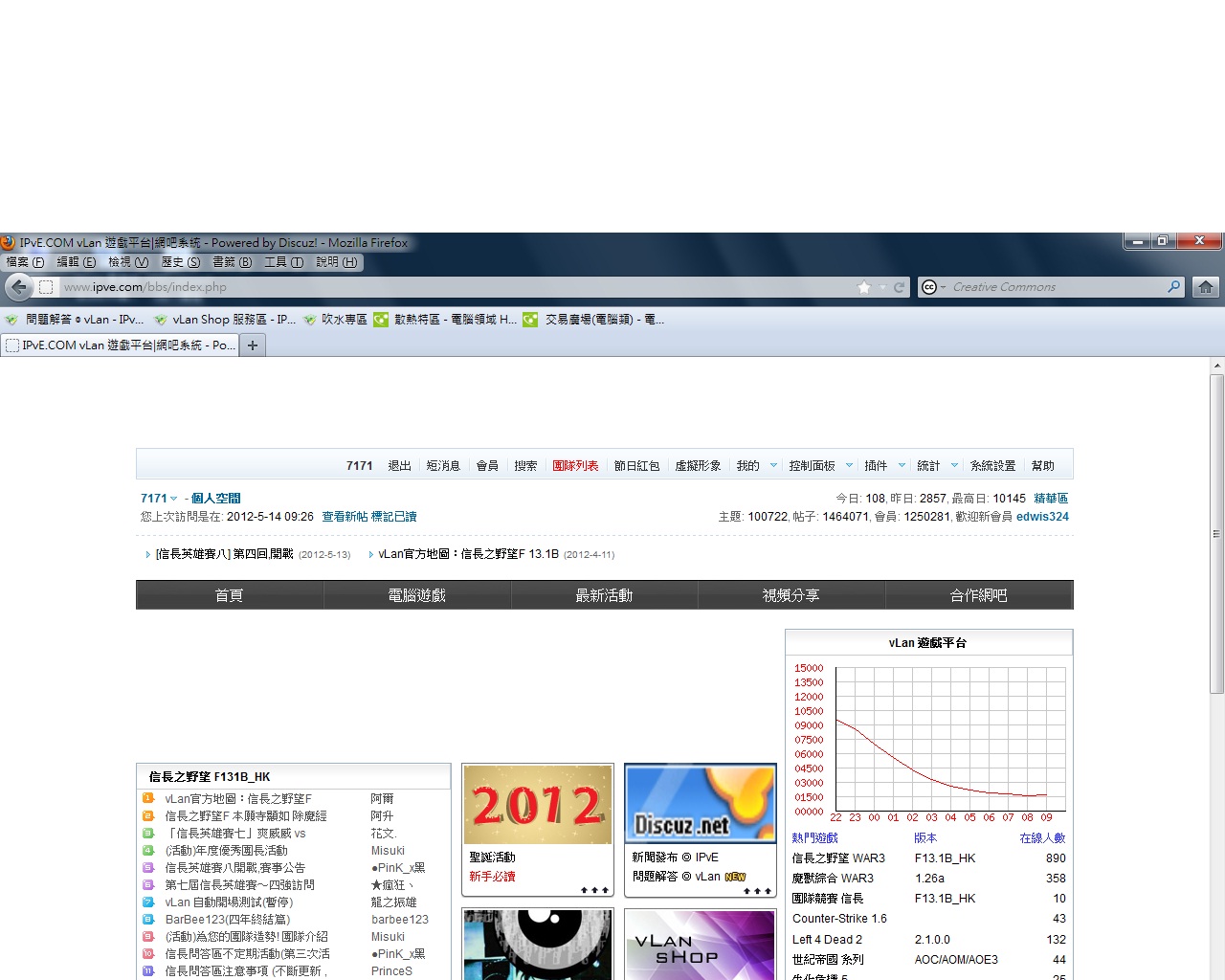Click the 信長之野望 WAR3 game row
This screenshot has width=1225, height=980.
928,858
